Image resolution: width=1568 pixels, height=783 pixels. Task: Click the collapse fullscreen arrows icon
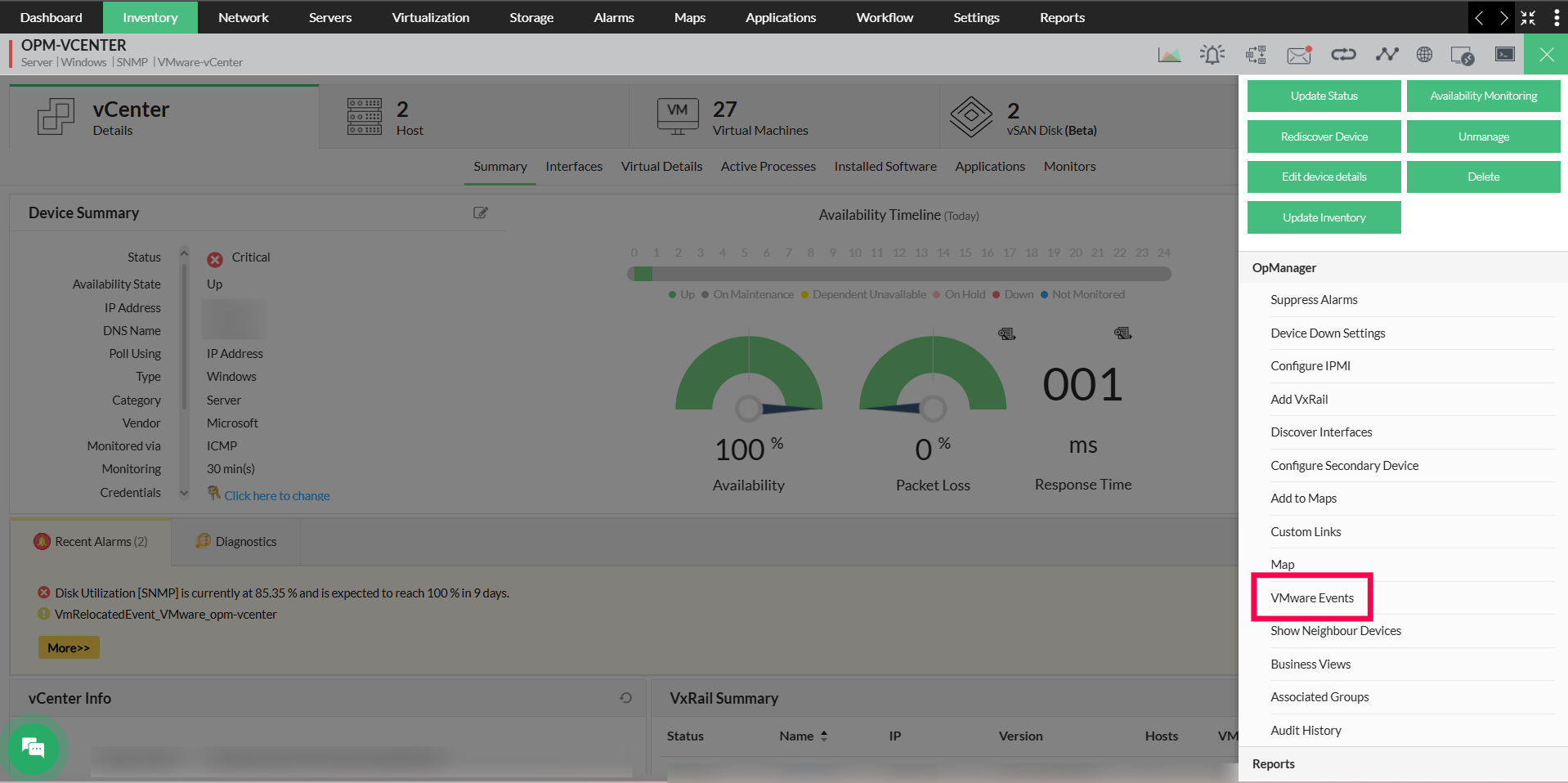[x=1528, y=17]
